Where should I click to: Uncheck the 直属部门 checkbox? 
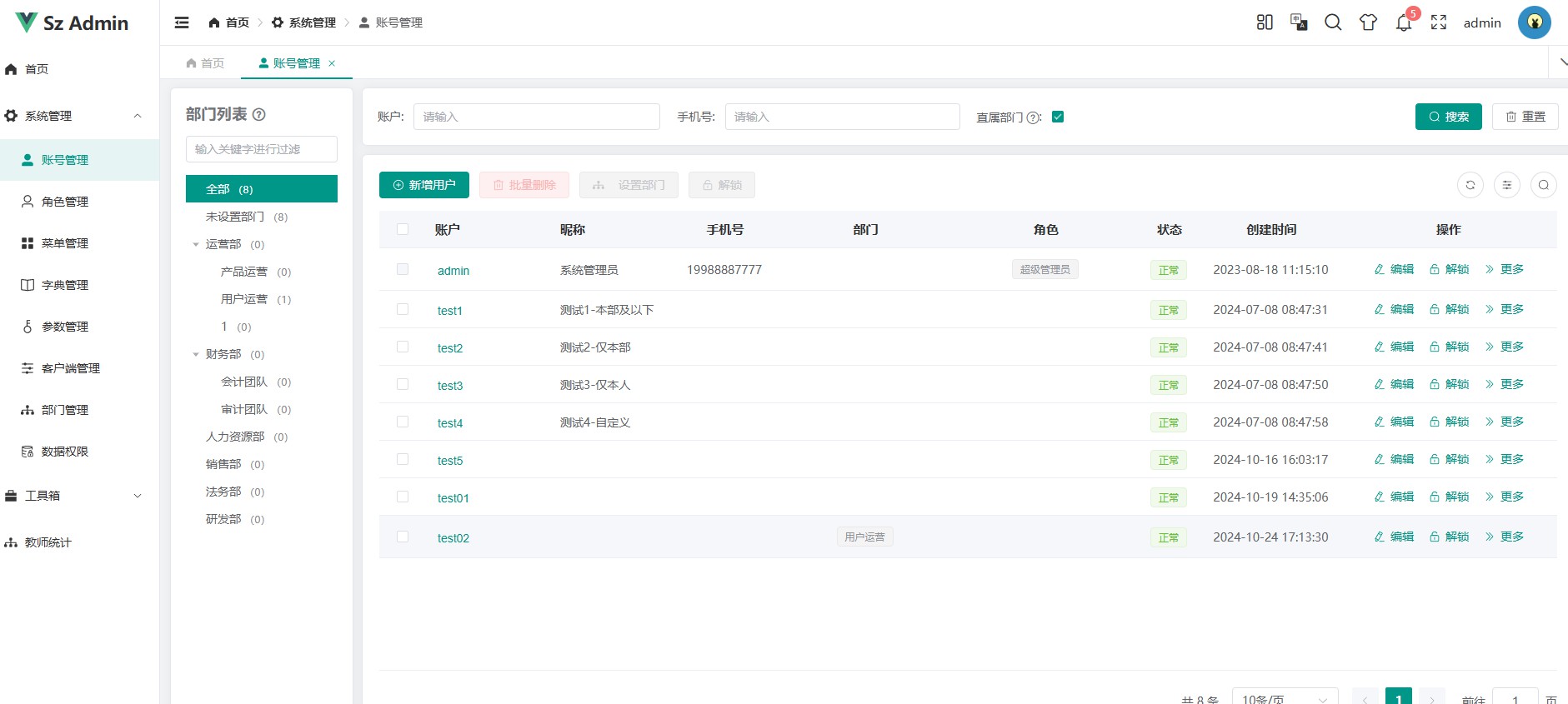coord(1058,117)
